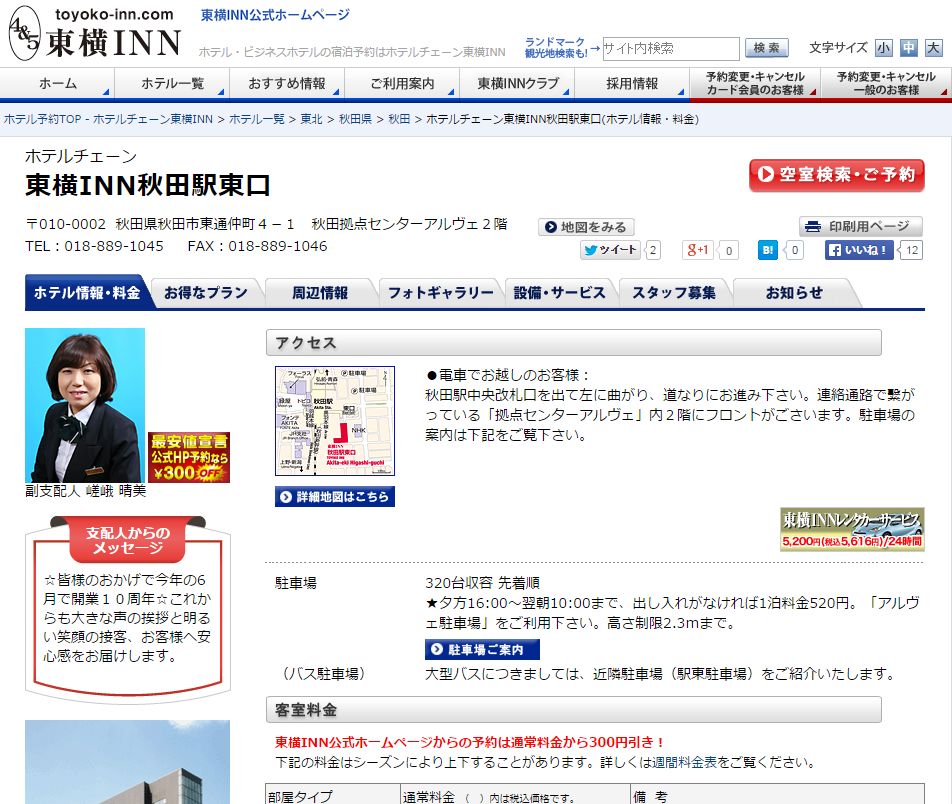Set font size to medium 中
The width and height of the screenshot is (952, 804).
point(908,48)
